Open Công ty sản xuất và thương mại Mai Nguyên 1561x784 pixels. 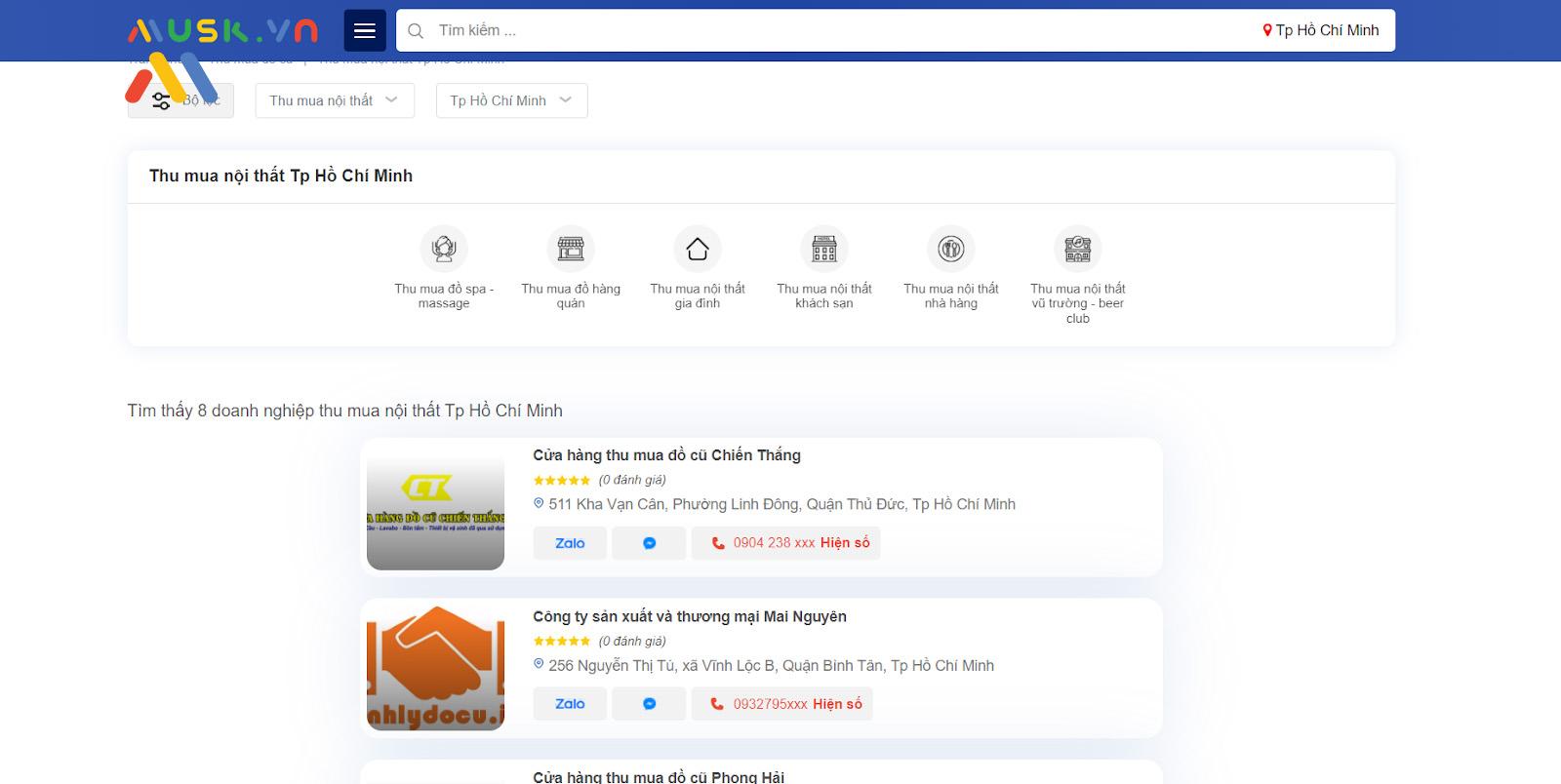coord(690,616)
